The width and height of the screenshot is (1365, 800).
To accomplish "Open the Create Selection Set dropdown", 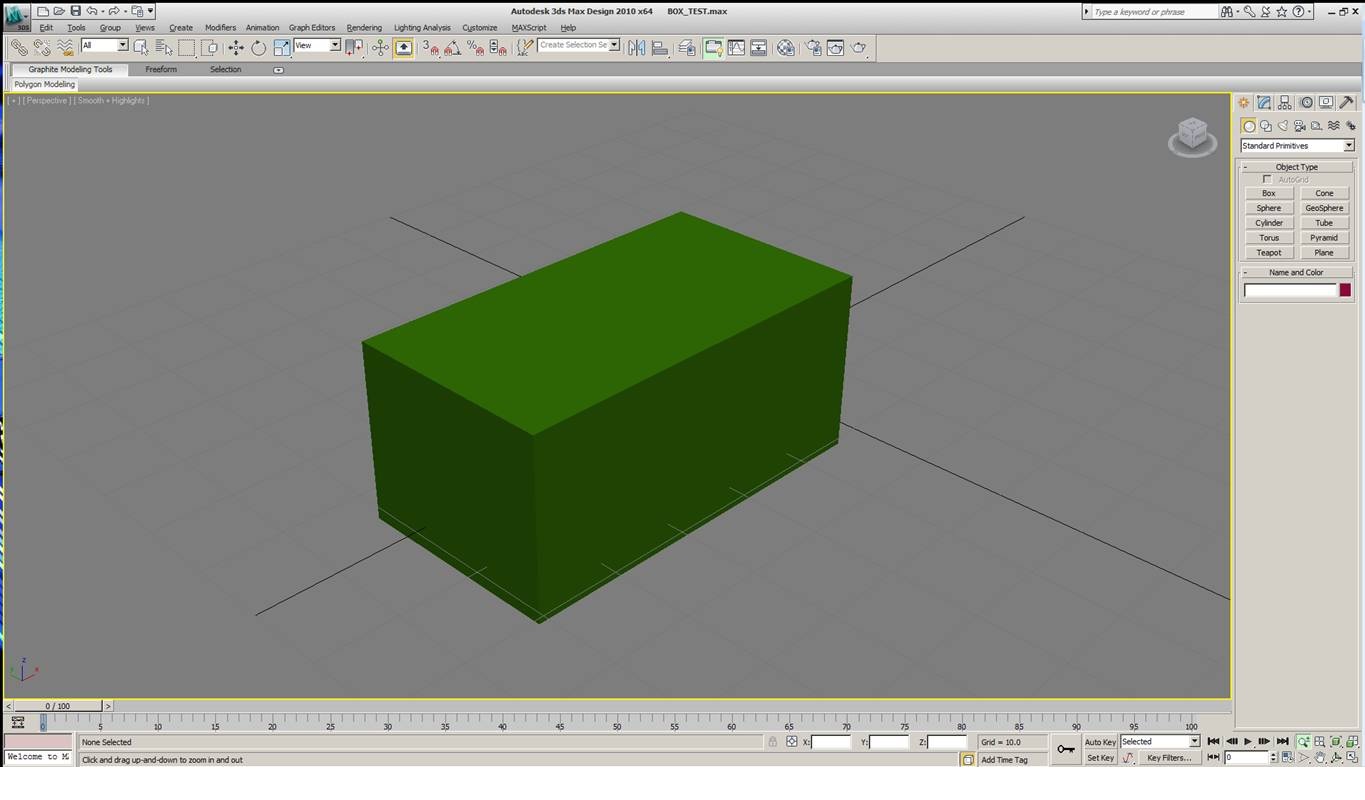I will (579, 46).
